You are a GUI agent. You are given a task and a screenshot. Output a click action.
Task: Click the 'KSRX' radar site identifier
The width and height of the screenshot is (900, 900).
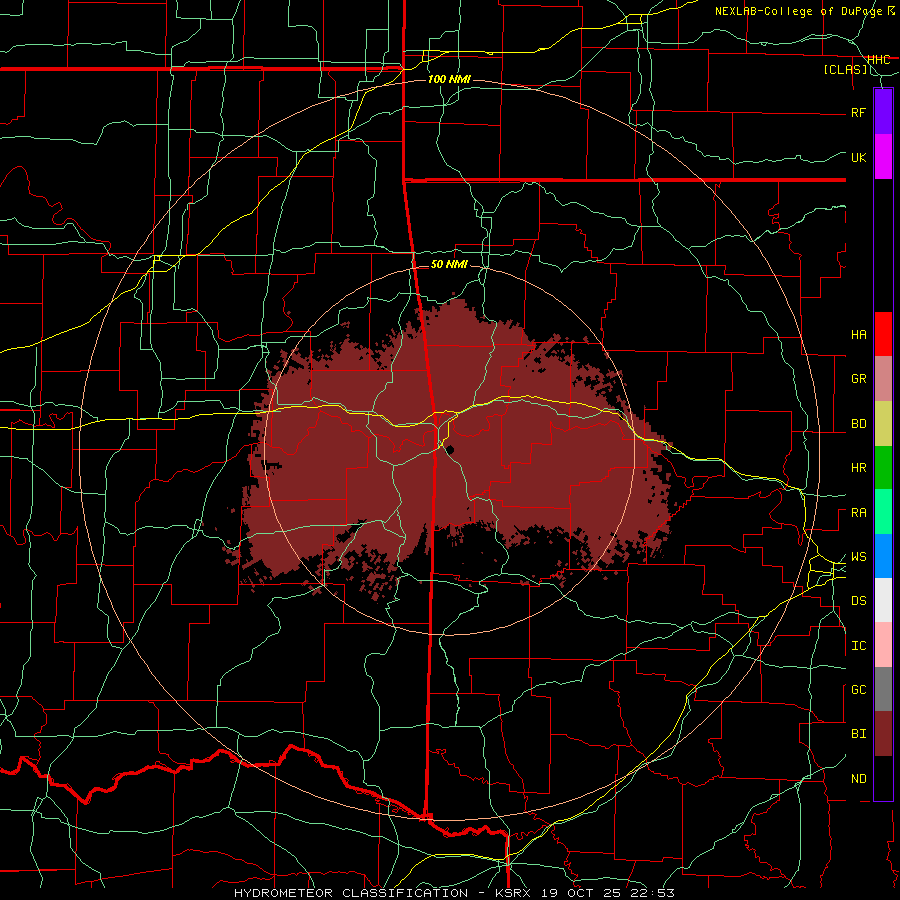(513, 893)
